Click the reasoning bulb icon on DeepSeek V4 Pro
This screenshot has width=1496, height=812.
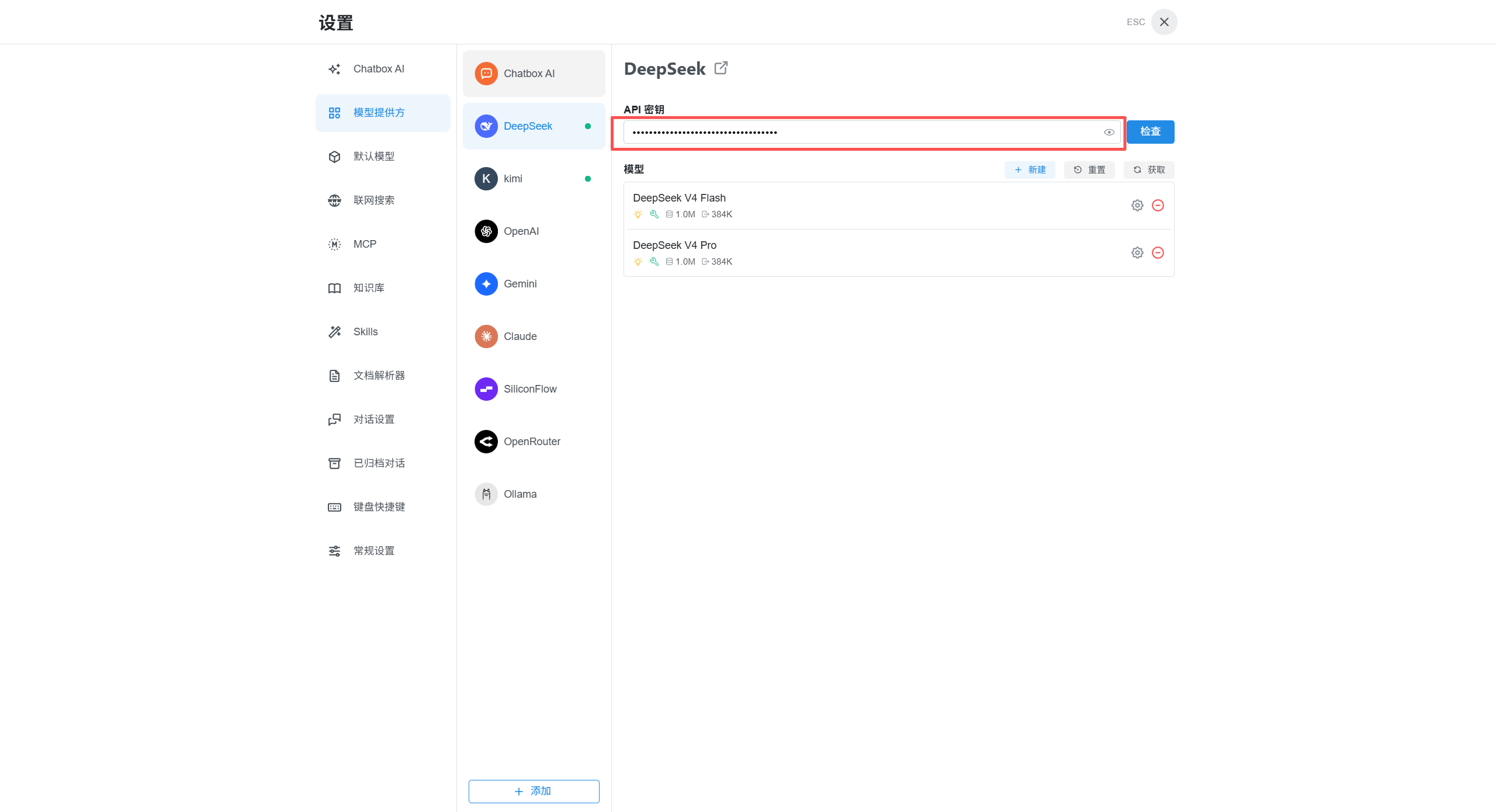coord(638,262)
